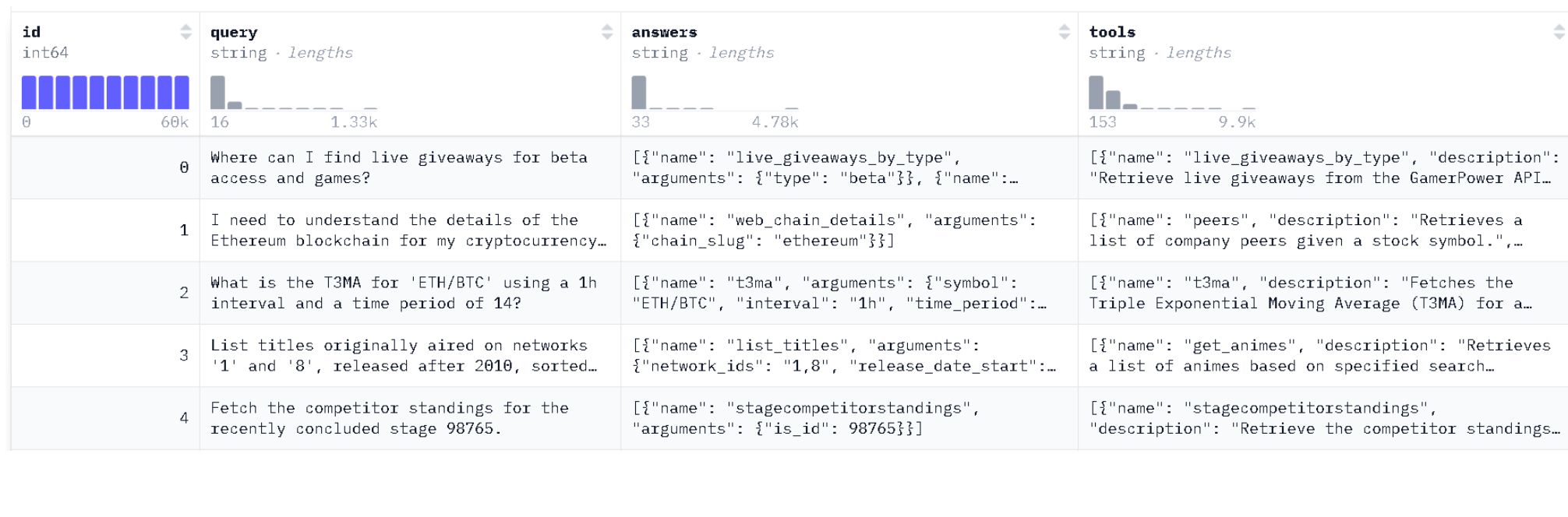Open the web_chain_details answers cell
This screenshot has height=517, width=1568.
pos(849,230)
